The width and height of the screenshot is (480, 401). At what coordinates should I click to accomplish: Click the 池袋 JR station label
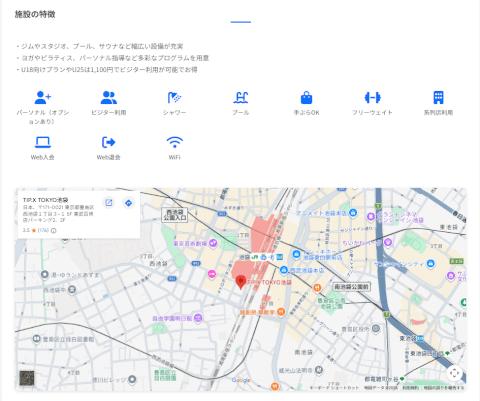244,257
